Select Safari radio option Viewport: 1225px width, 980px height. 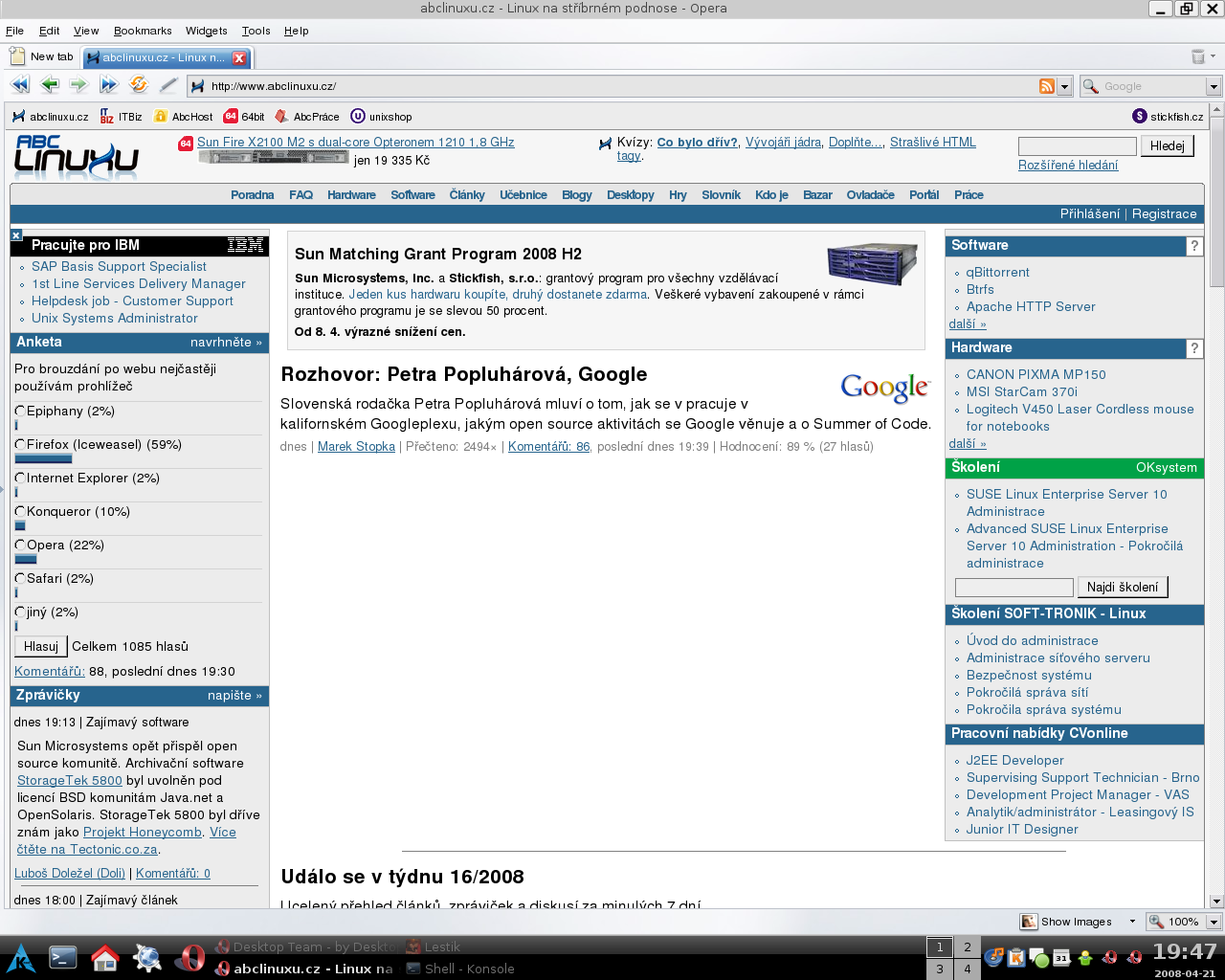[x=20, y=579]
